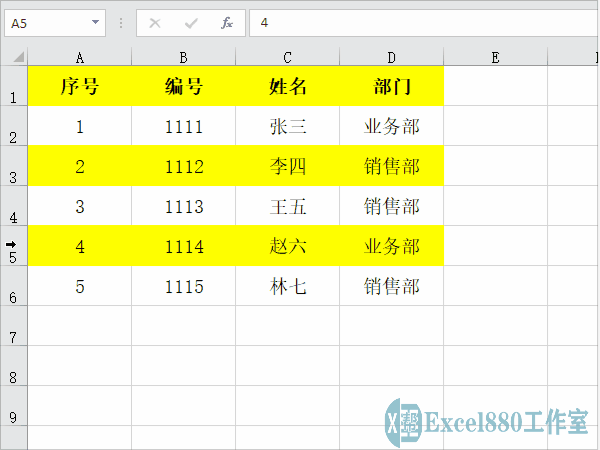Select row 9 header
This screenshot has height=450, width=600.
[13, 406]
